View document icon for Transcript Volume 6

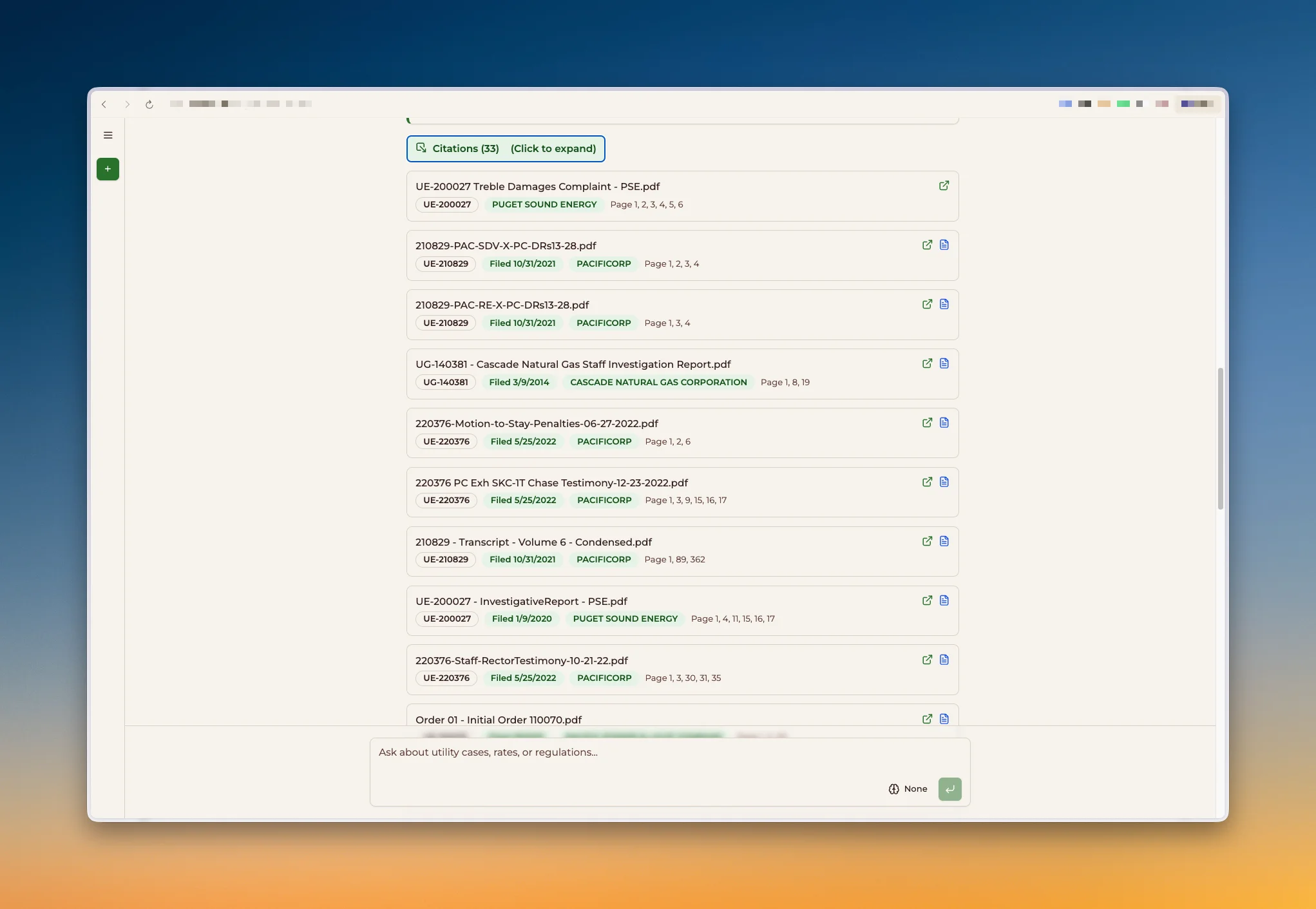coord(944,541)
